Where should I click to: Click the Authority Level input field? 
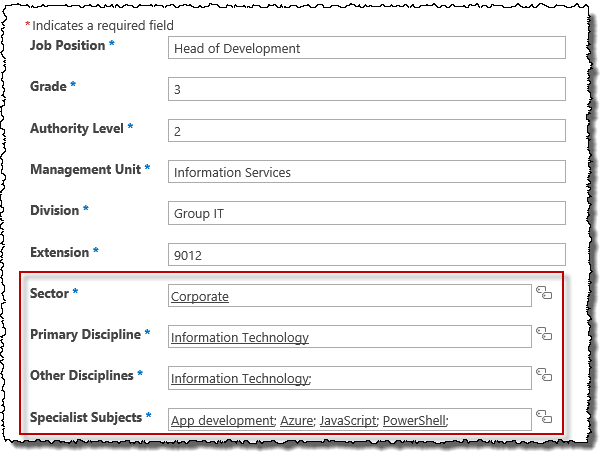[x=367, y=131]
